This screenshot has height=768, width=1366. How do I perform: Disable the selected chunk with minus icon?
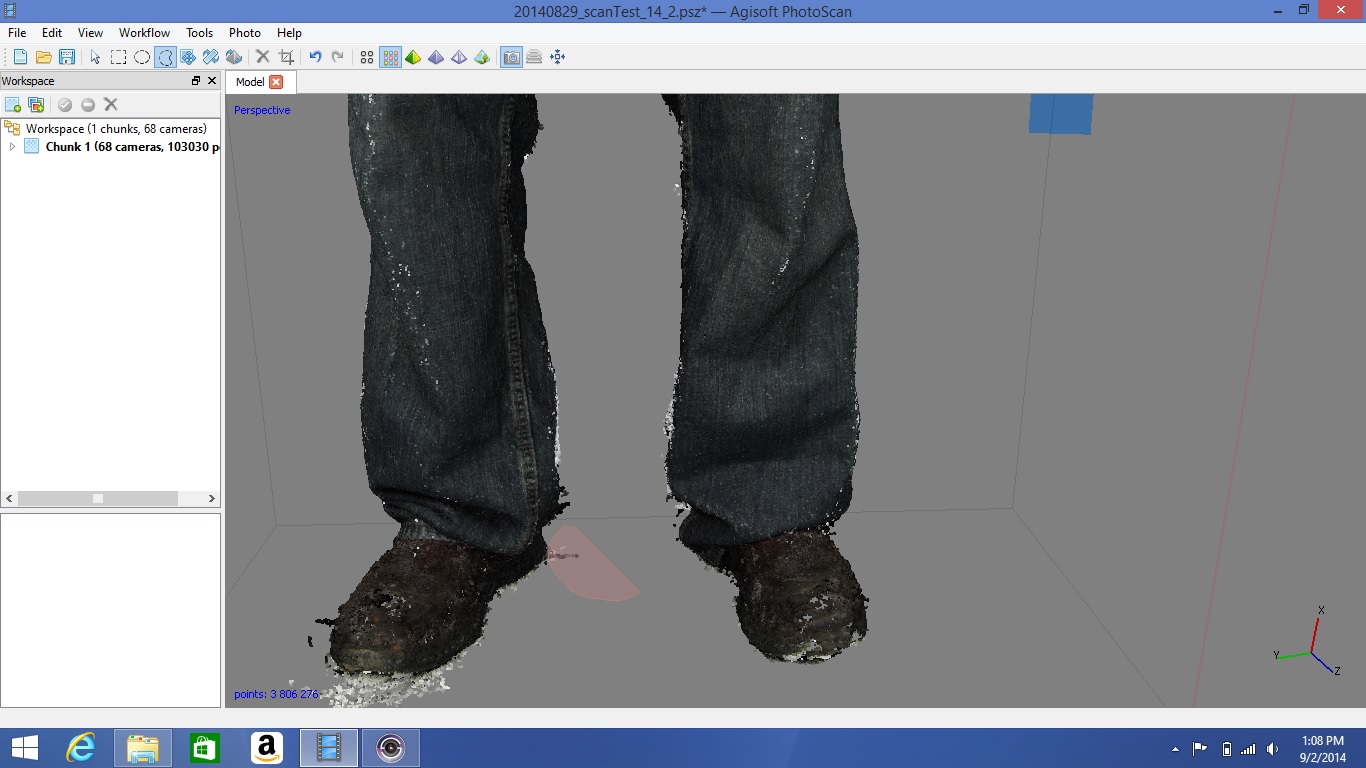[89, 104]
